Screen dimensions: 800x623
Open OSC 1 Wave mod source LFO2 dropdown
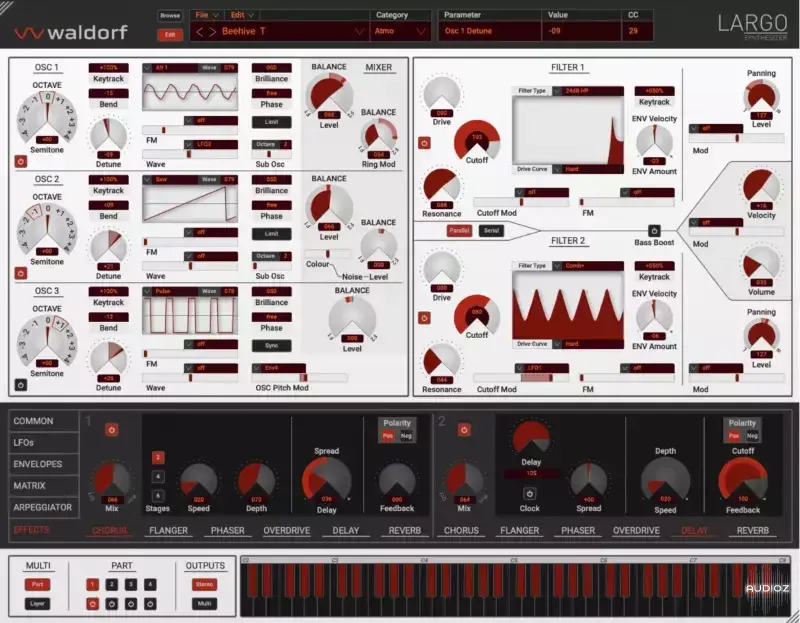[x=189, y=144]
